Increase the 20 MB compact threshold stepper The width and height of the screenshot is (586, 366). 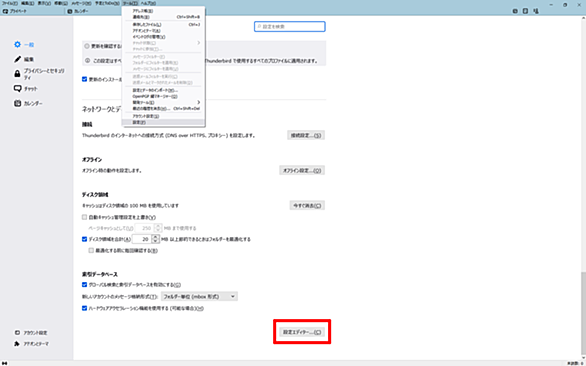pos(155,237)
